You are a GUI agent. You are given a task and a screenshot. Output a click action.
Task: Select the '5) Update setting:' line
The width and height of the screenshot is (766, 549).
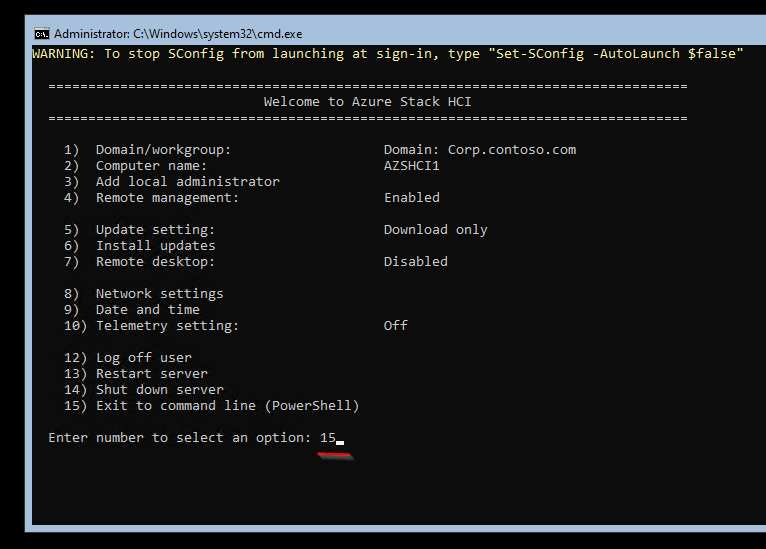(139, 230)
